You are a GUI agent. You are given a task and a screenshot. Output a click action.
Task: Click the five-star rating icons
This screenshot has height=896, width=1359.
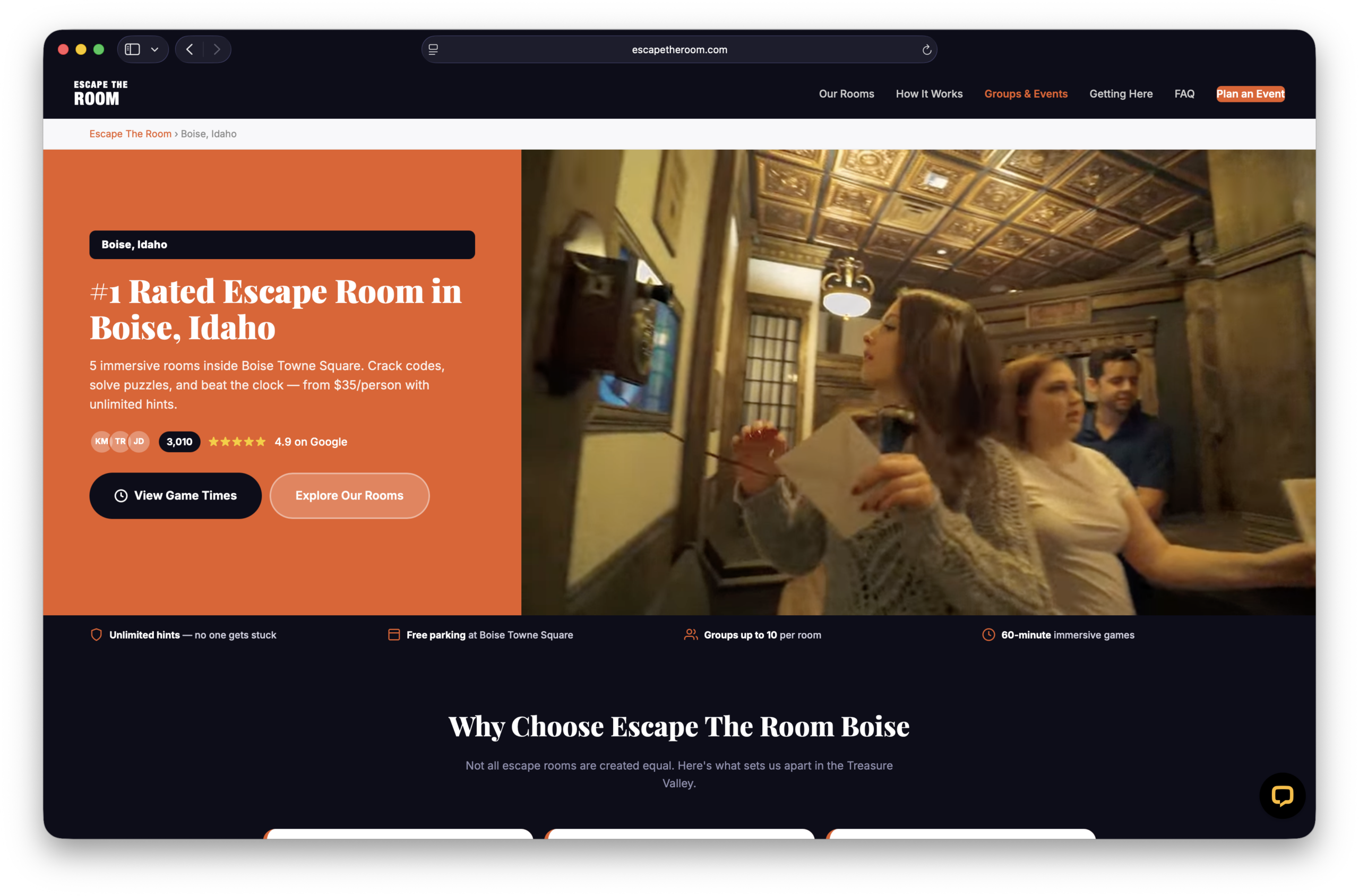pyautogui.click(x=237, y=441)
